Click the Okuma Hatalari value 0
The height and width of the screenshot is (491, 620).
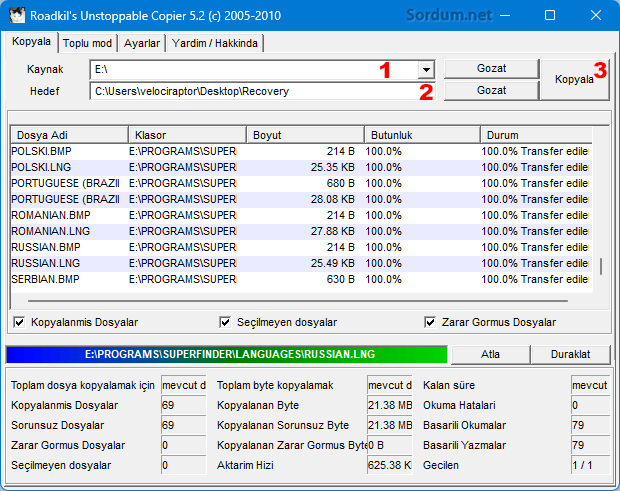point(590,405)
